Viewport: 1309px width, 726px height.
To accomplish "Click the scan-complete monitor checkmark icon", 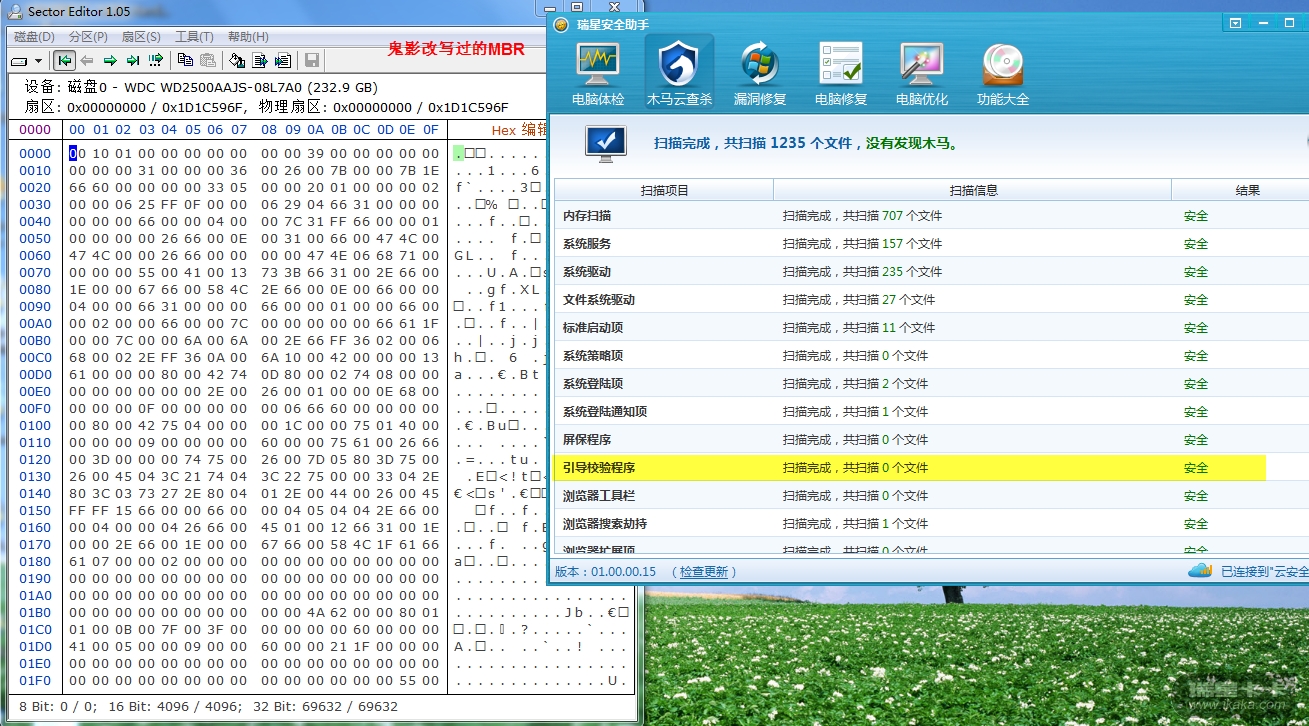I will tap(606, 144).
